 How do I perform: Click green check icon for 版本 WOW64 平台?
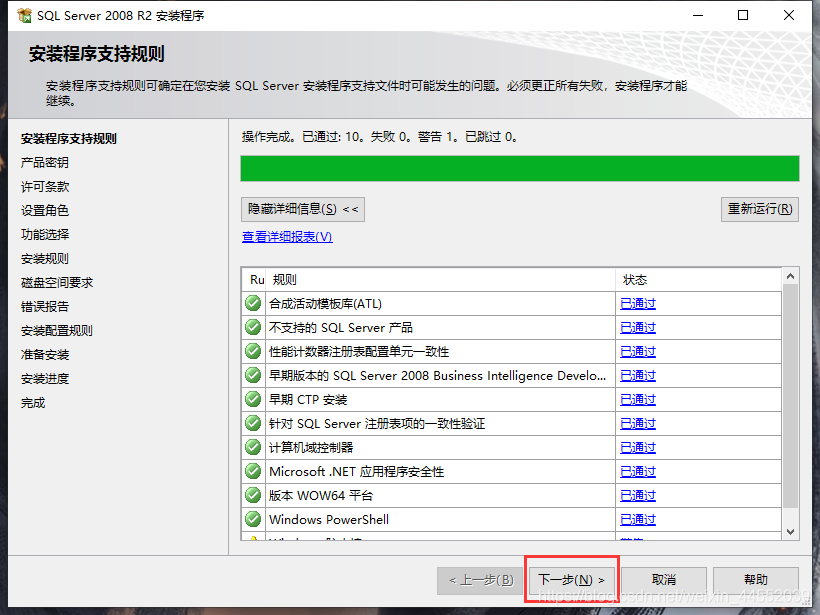(253, 495)
